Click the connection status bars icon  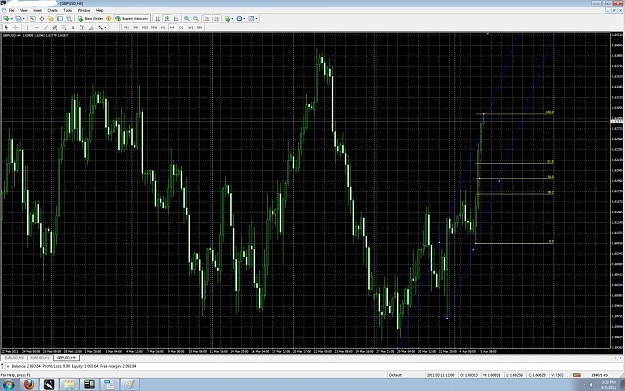click(x=576, y=375)
